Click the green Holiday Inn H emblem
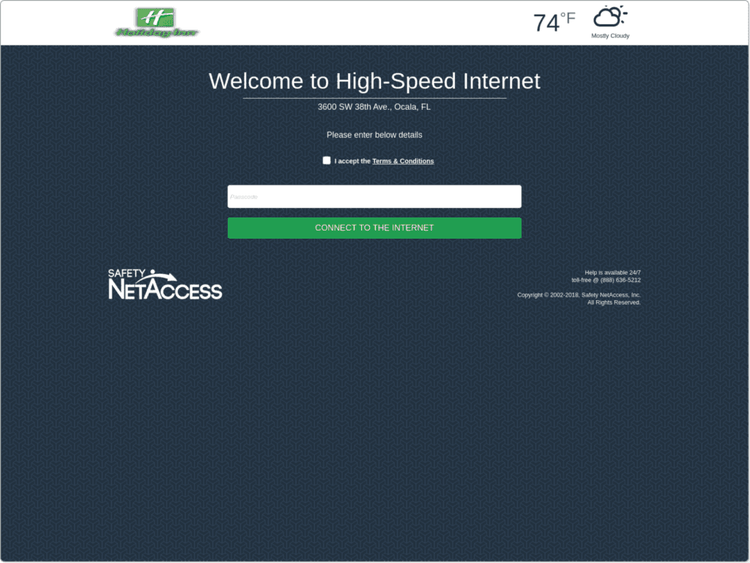This screenshot has width=750, height=563. pyautogui.click(x=155, y=18)
